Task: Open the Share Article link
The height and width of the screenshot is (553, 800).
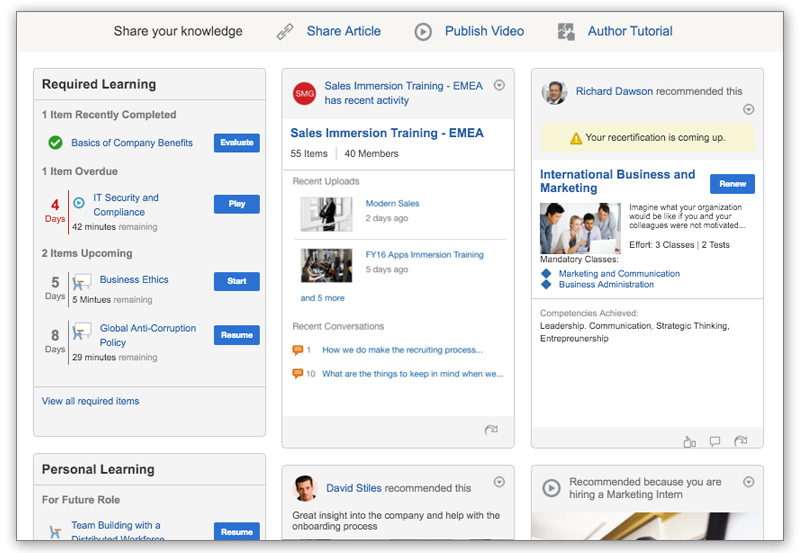Action: [343, 31]
